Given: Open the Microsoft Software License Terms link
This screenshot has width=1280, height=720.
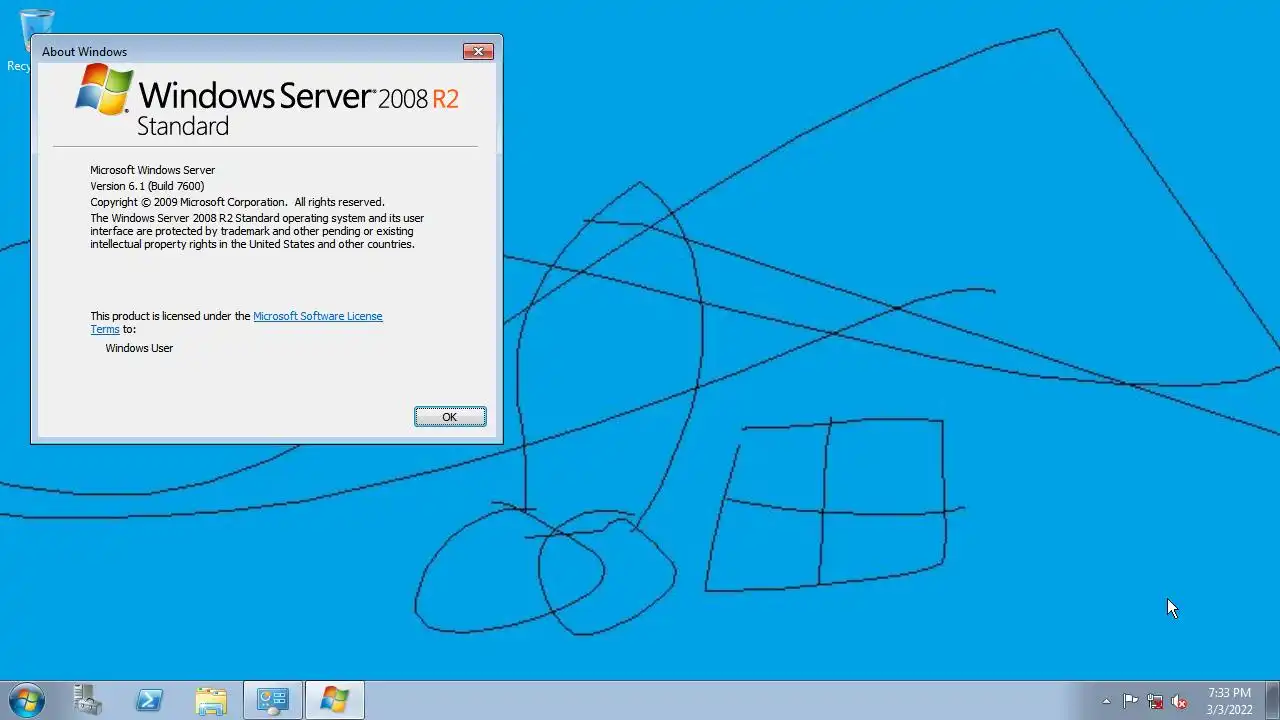Looking at the screenshot, I should click(317, 316).
